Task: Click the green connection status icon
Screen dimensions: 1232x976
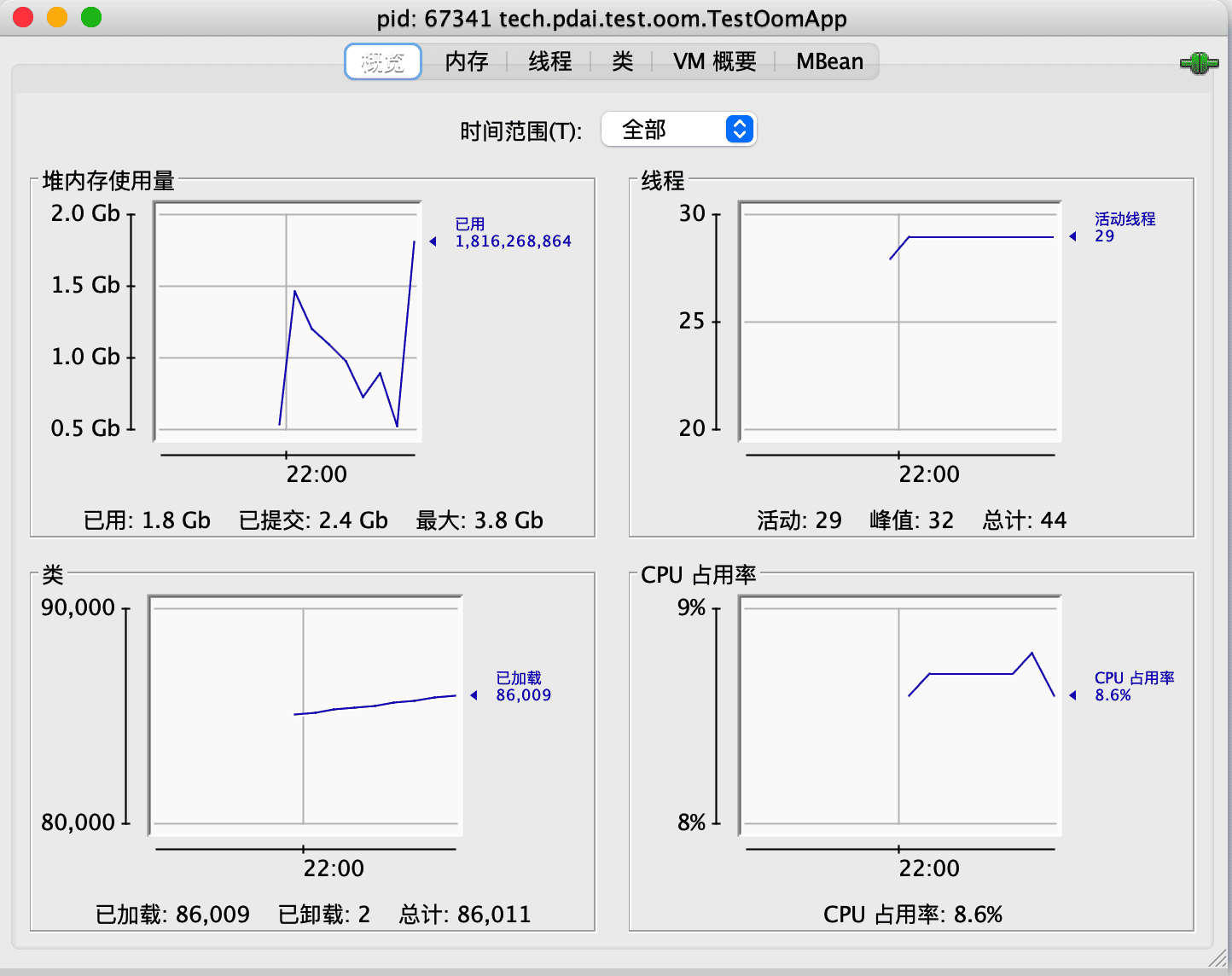Action: (x=1199, y=63)
